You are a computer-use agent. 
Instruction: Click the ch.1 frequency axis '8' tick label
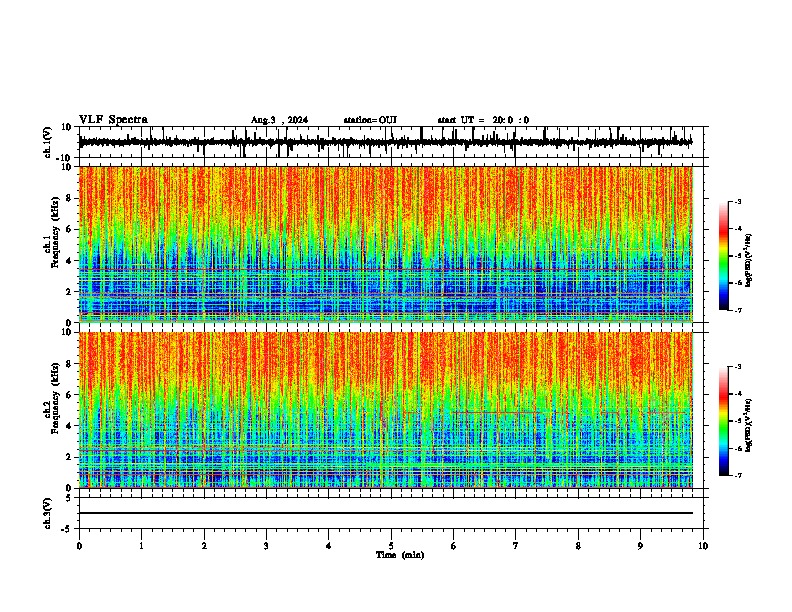click(69, 198)
